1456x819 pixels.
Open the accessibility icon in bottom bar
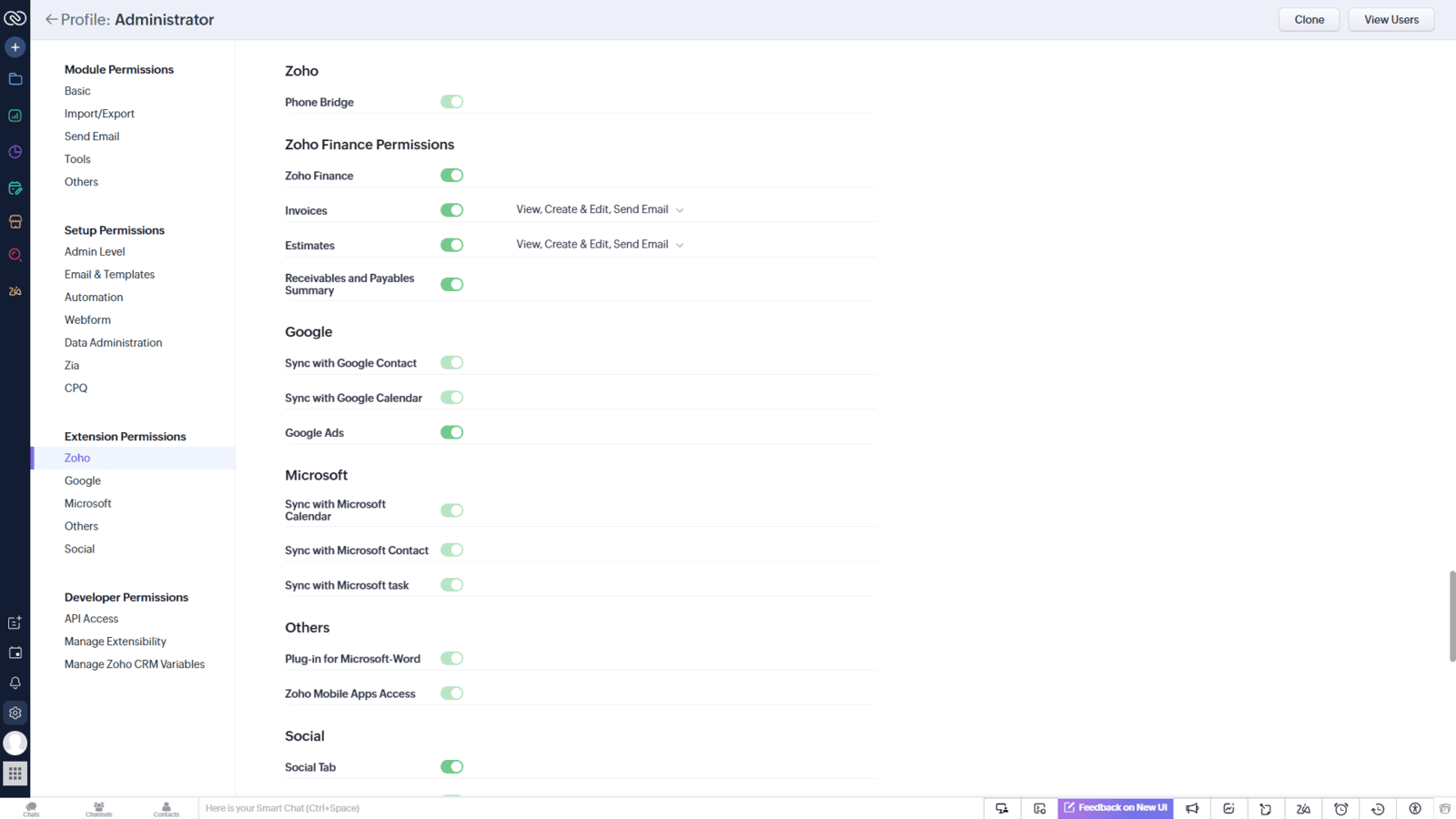click(x=1415, y=808)
